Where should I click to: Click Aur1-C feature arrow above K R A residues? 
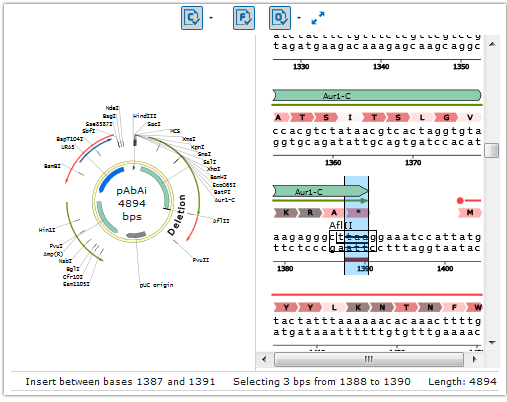320,192
